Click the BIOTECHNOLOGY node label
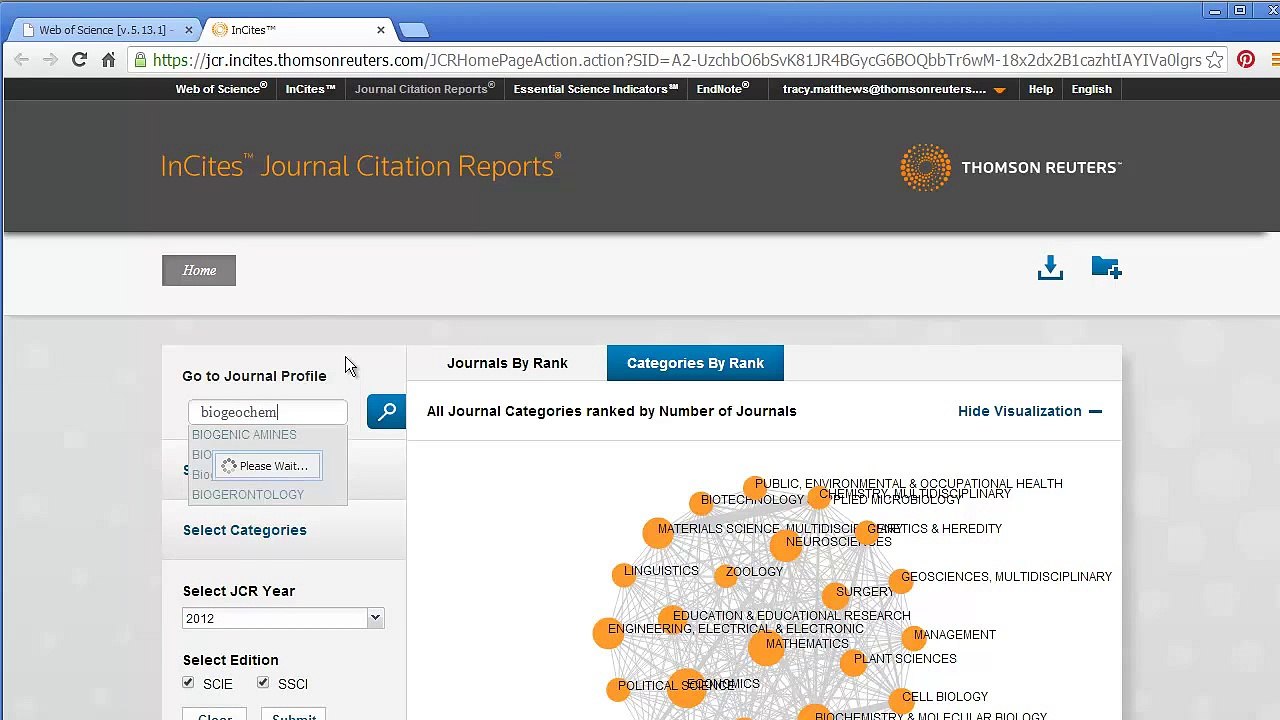Viewport: 1280px width, 720px height. click(752, 500)
